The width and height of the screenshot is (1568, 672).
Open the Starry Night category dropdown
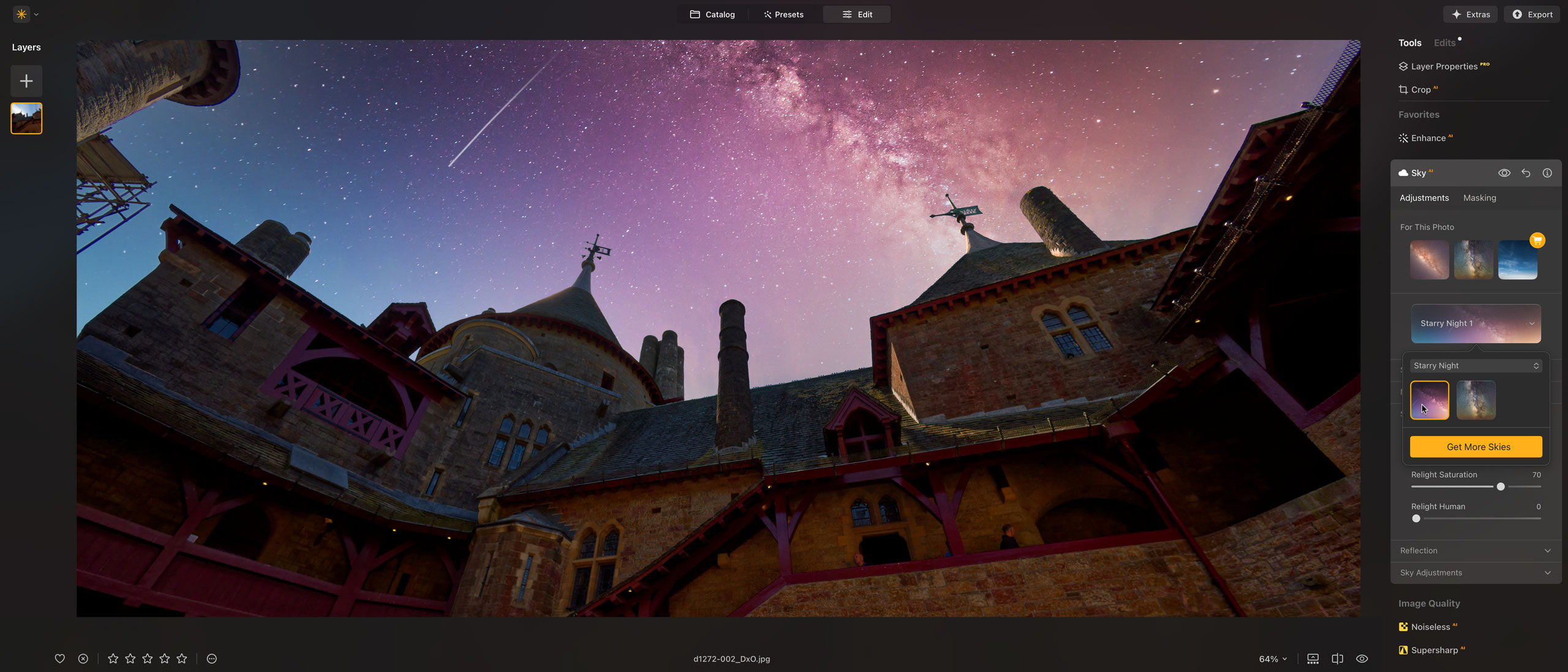click(1476, 366)
